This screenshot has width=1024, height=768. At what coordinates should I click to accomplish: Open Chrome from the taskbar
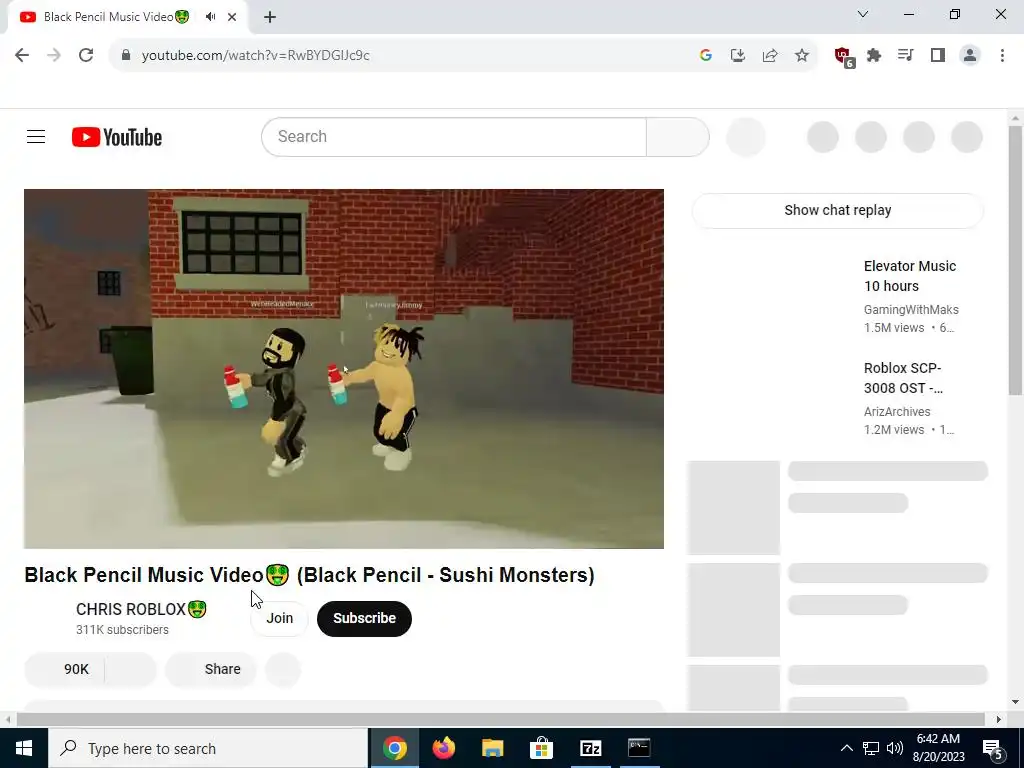pyautogui.click(x=394, y=748)
